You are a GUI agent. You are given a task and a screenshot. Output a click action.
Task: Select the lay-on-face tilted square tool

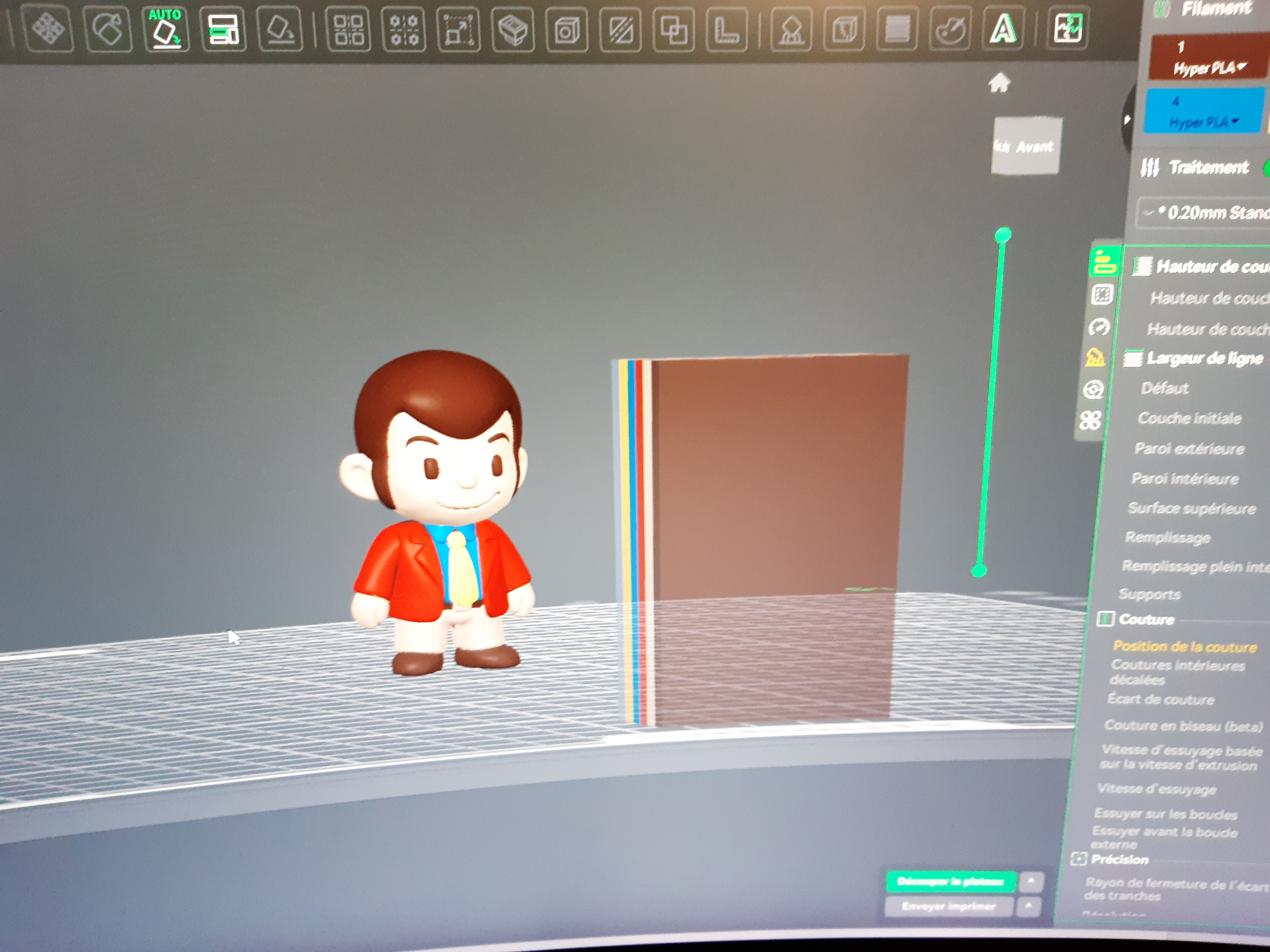281,29
